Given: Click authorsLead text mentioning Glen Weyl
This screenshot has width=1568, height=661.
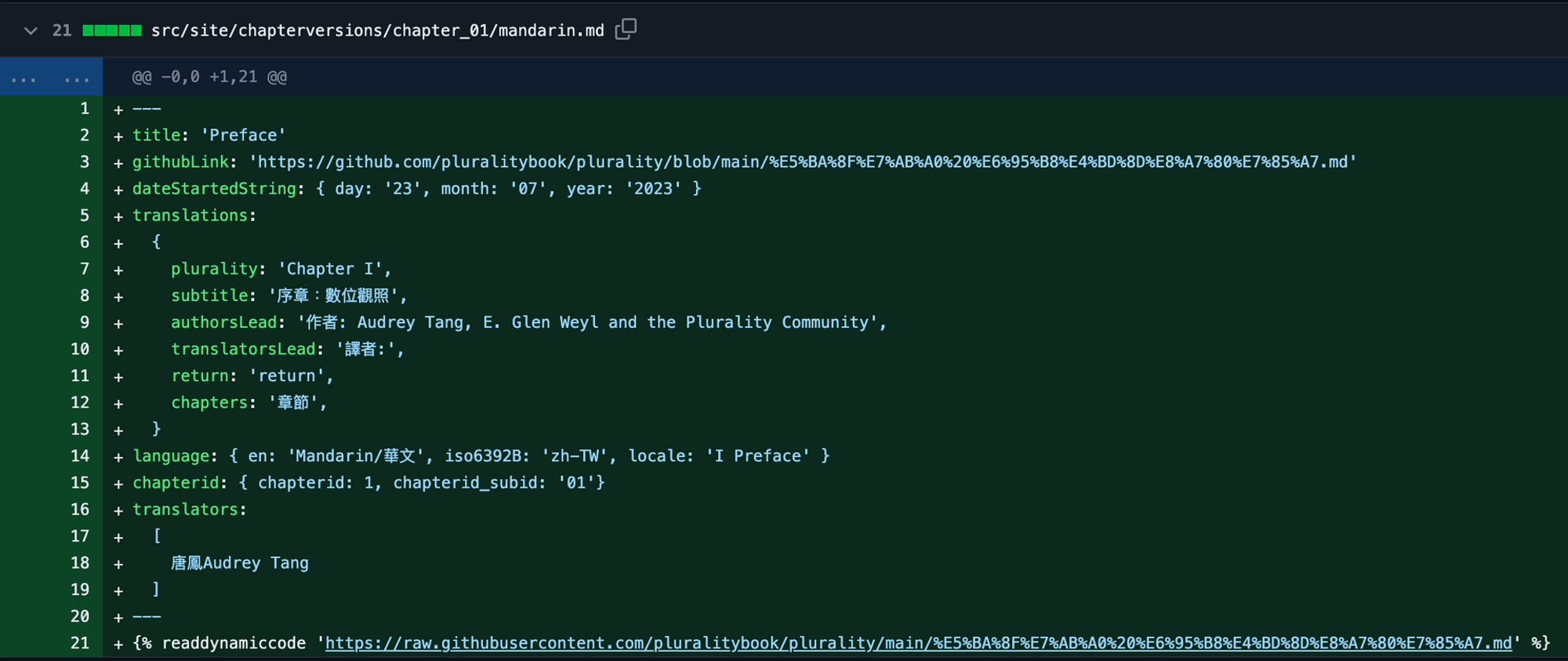Looking at the screenshot, I should pyautogui.click(x=529, y=322).
